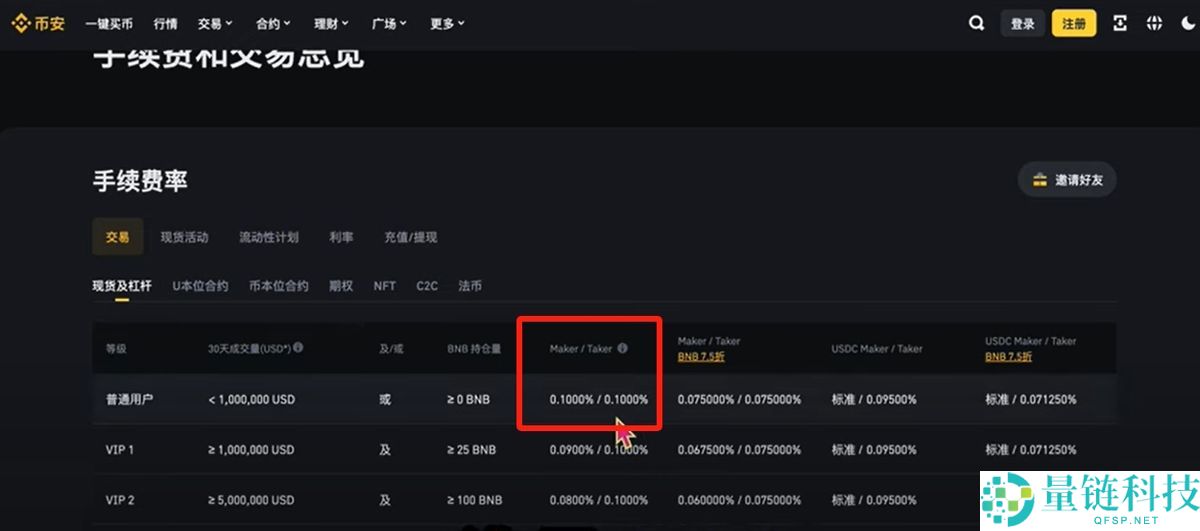1200x531 pixels.
Task: Follow the first BNB 7.5折 link
Action: coord(702,357)
